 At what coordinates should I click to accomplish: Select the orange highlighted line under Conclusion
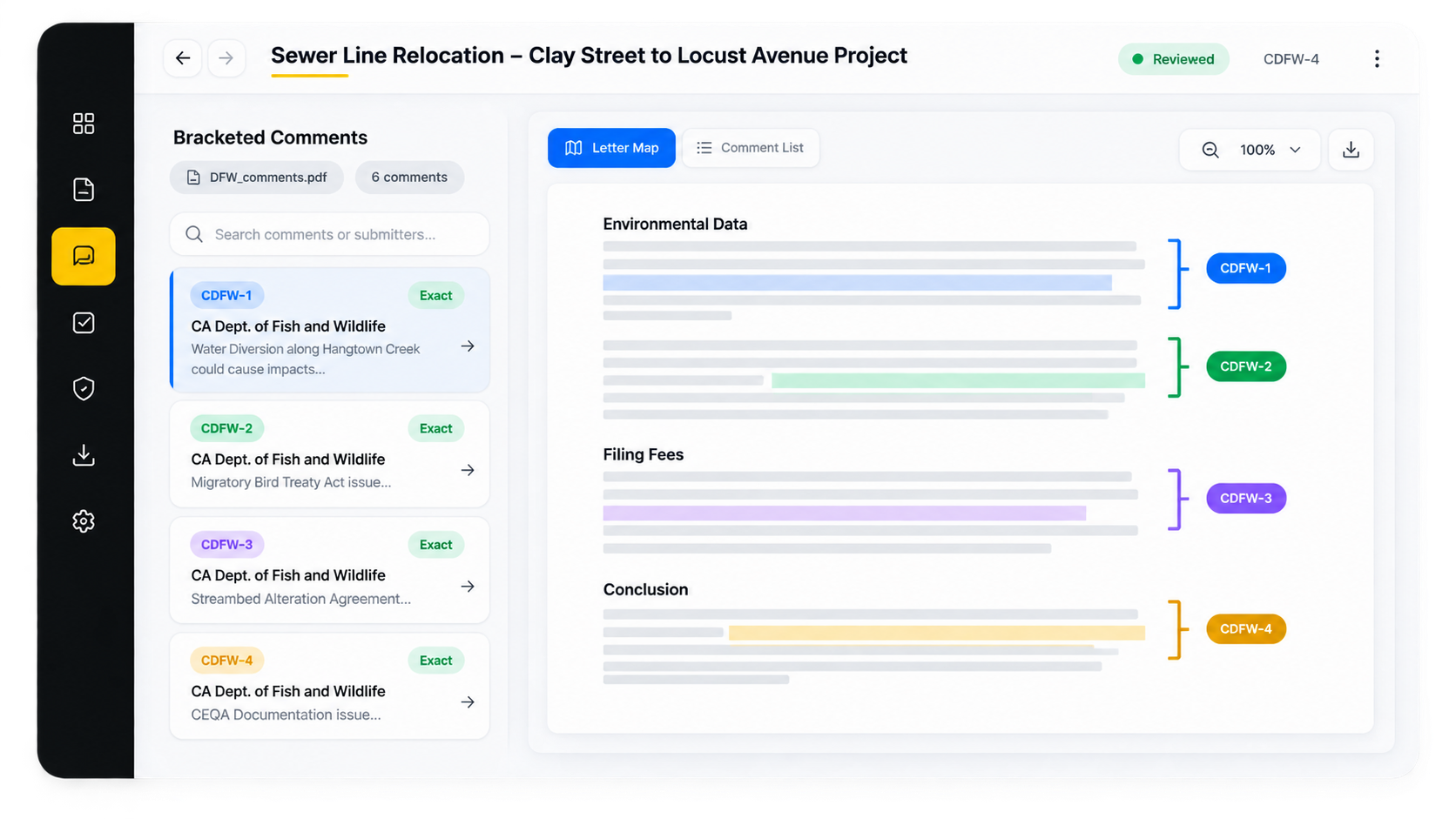pos(936,633)
